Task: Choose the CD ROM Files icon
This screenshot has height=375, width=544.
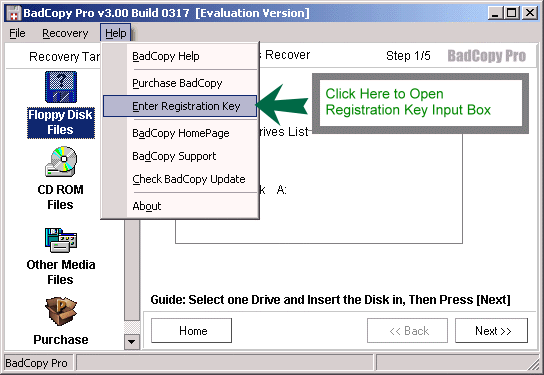Action: click(61, 162)
